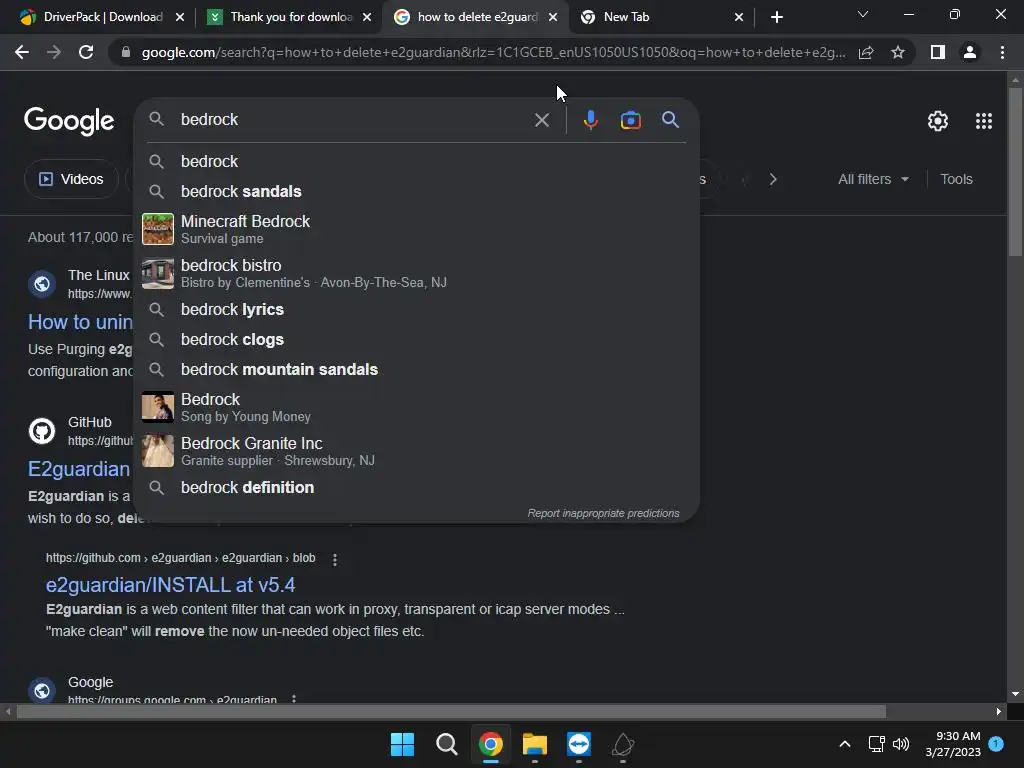This screenshot has height=768, width=1024.
Task: Close the DriverPack tab
Action: coord(180,17)
